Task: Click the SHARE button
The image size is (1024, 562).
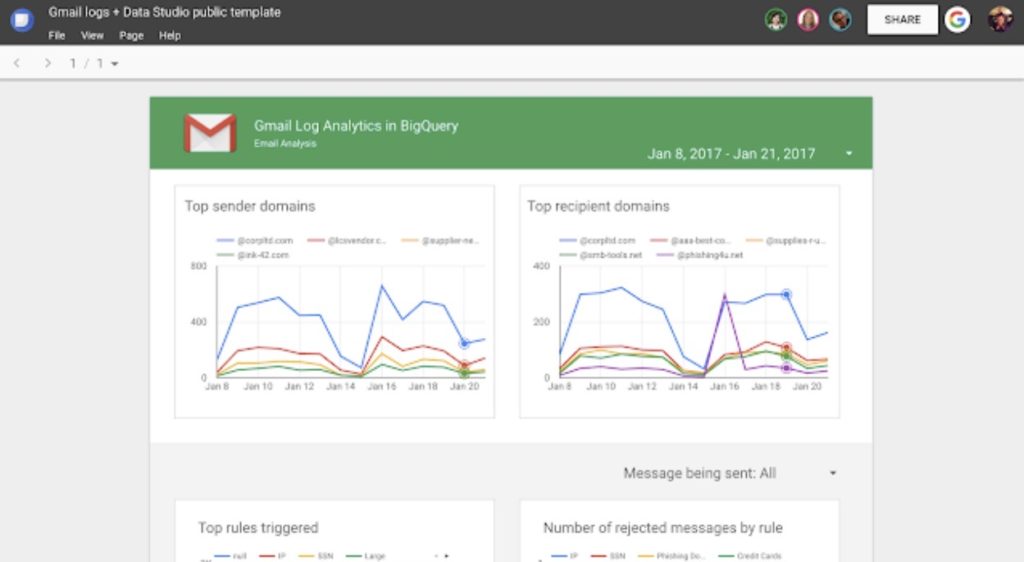Action: [x=903, y=20]
